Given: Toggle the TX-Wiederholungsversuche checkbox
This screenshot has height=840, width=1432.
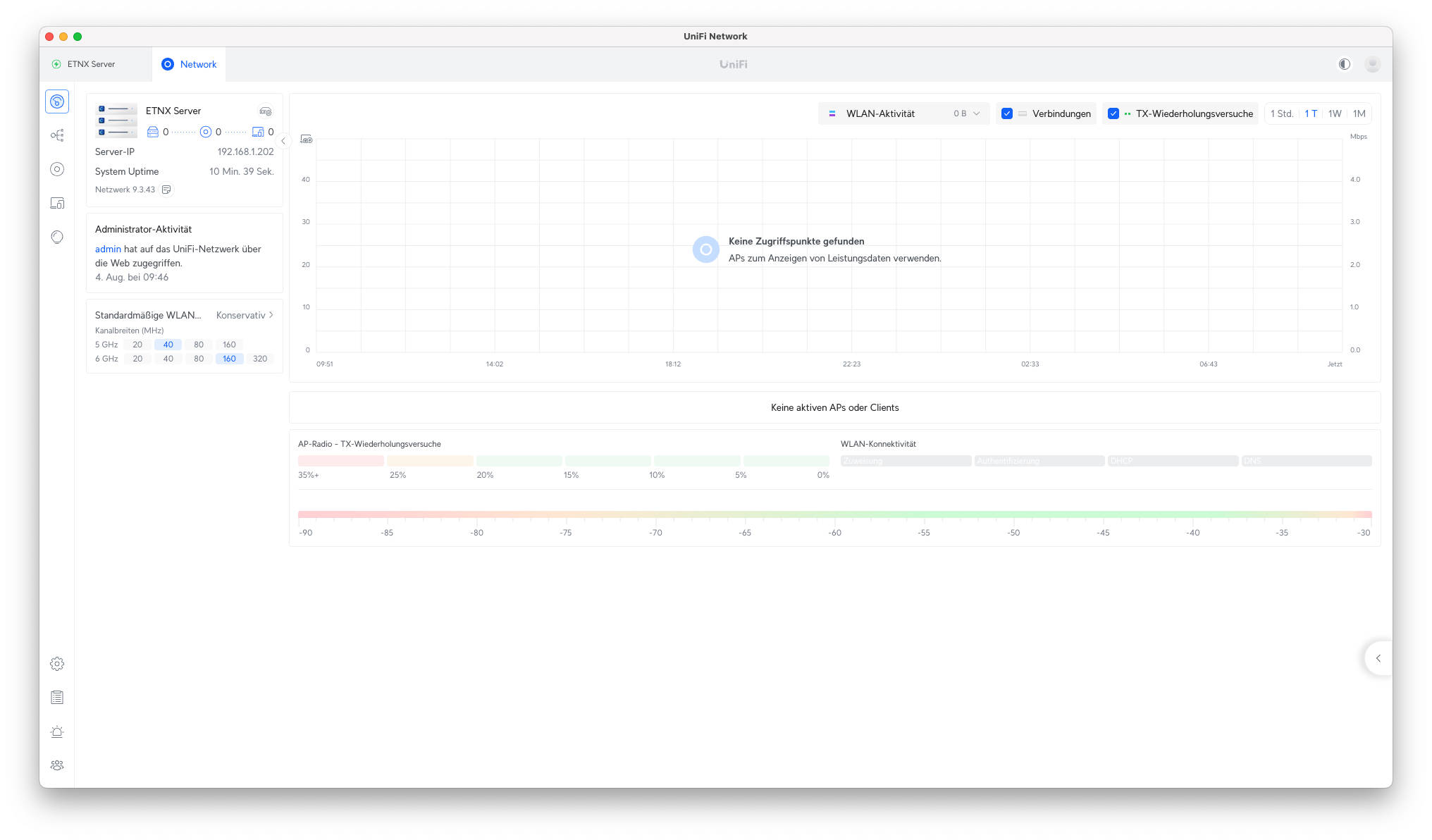Looking at the screenshot, I should coord(1113,113).
